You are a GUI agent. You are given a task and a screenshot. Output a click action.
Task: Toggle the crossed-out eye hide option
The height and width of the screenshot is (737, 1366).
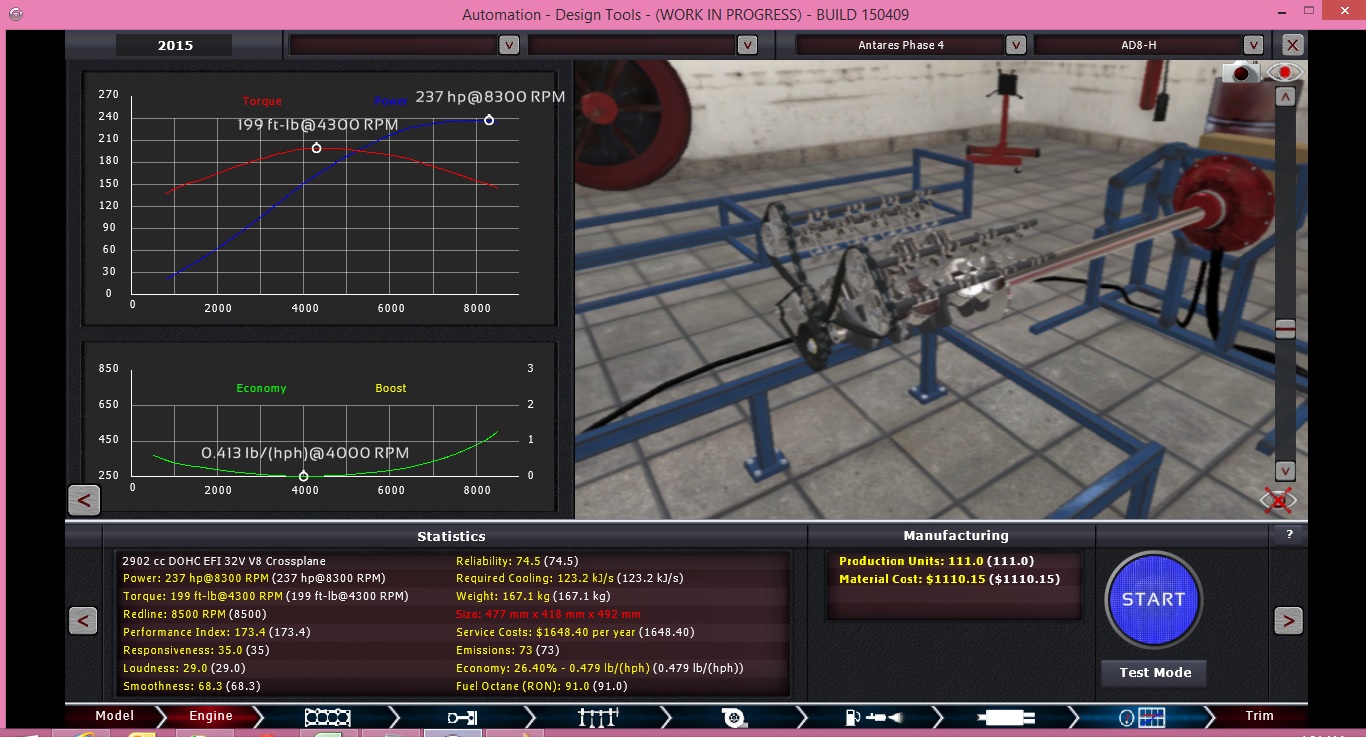(x=1278, y=500)
